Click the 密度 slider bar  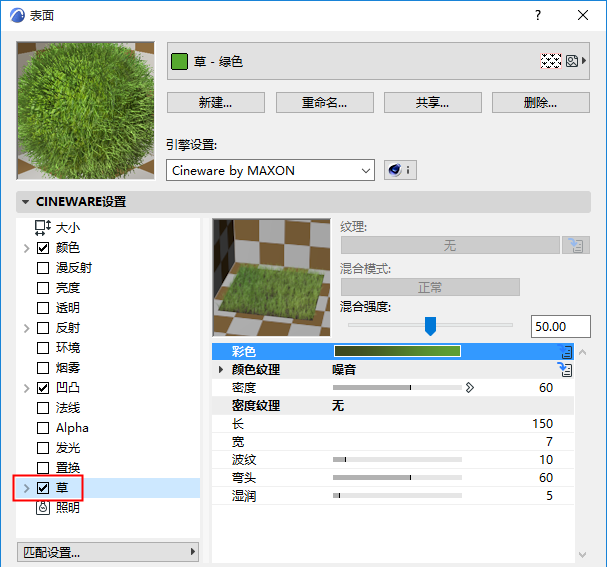click(x=397, y=387)
